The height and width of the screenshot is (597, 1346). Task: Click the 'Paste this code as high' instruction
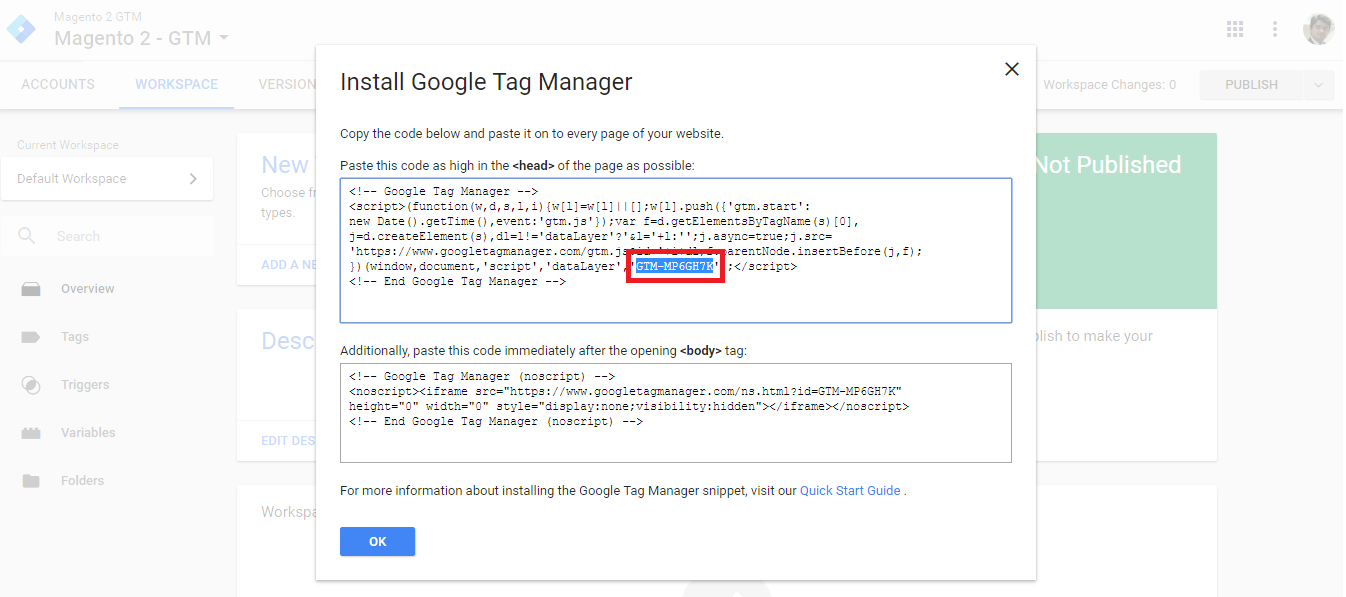click(517, 165)
